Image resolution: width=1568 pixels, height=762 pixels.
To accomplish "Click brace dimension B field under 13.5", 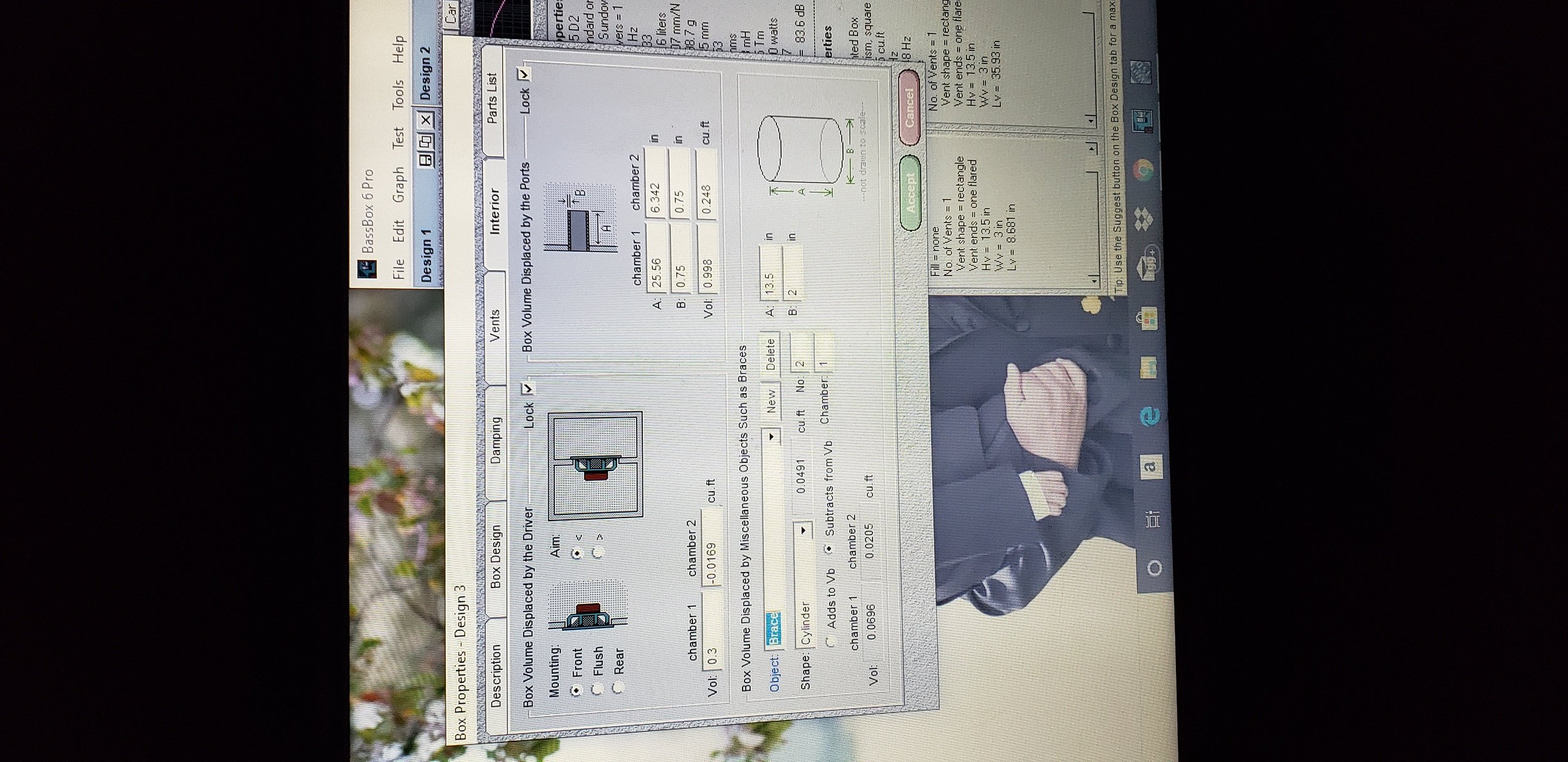I will pos(792,271).
